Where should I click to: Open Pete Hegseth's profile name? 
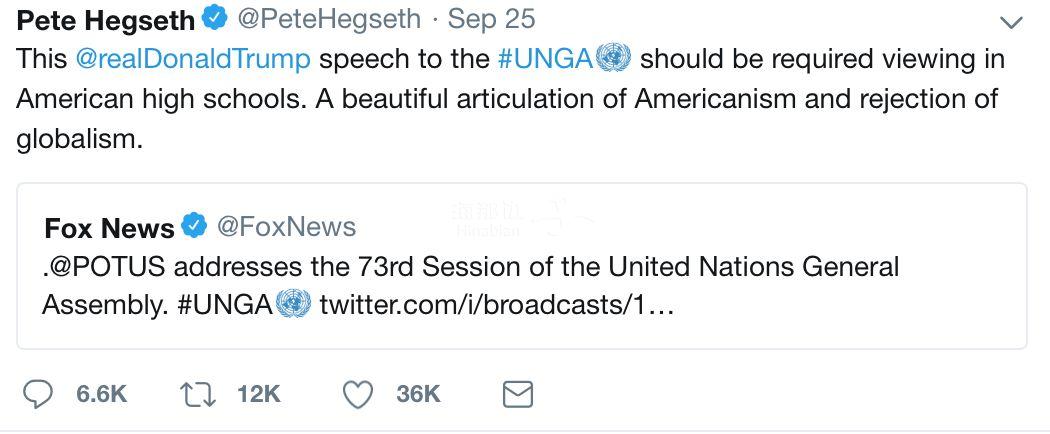[x=105, y=20]
